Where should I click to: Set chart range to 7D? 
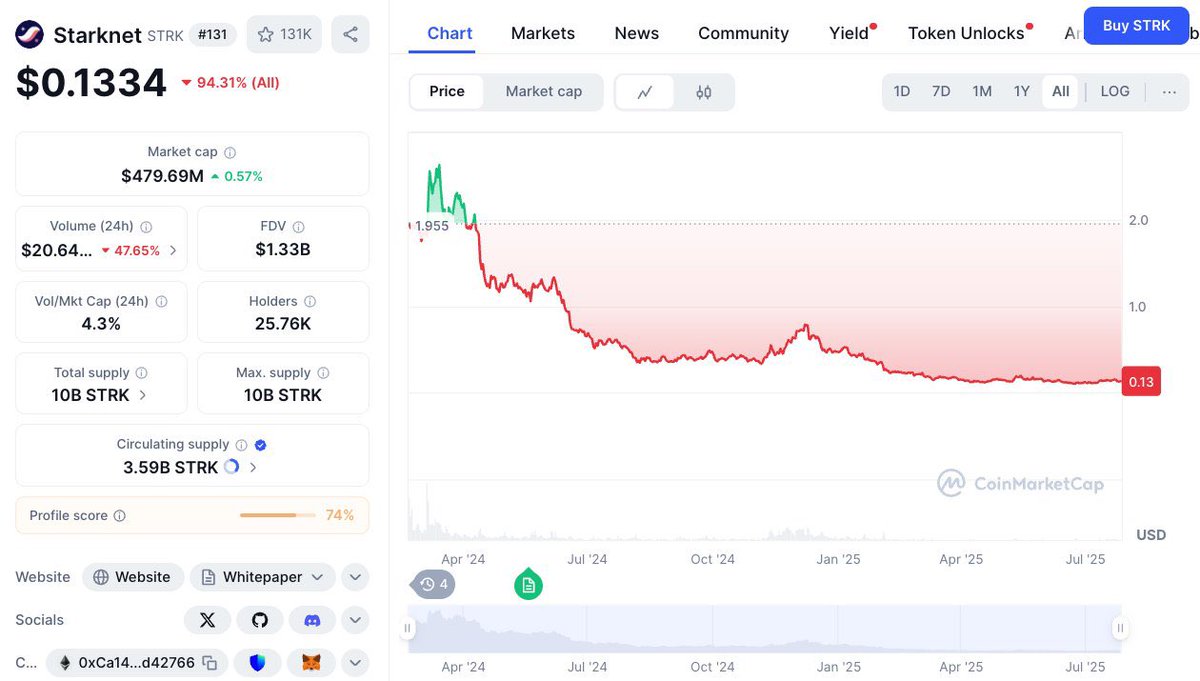point(941,91)
